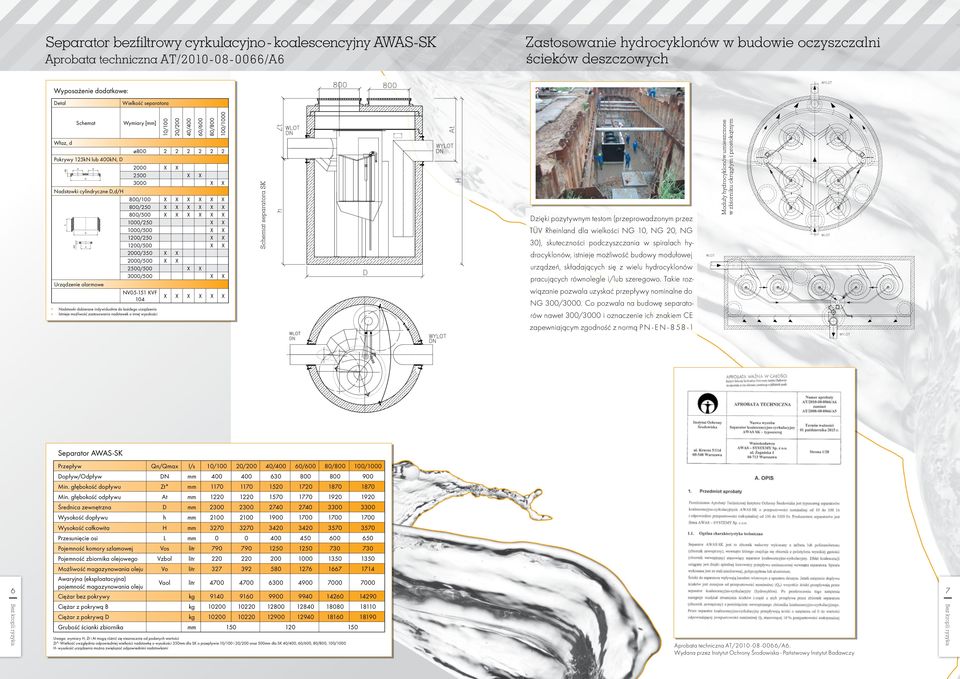960x679 pixels.
Task: Click the vertical label "Schemat separatora SK"
Action: [262, 215]
